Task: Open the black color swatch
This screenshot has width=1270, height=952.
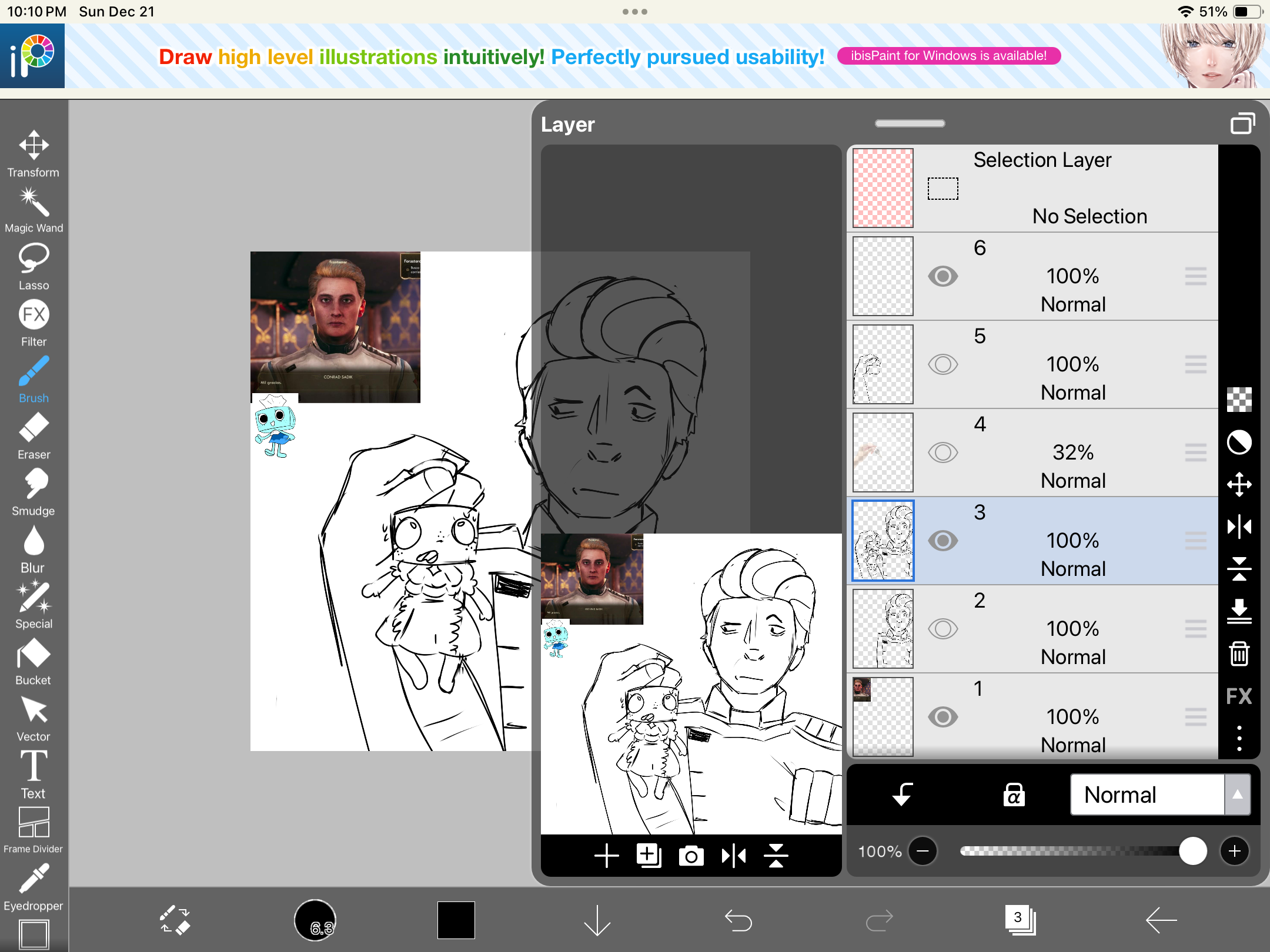Action: click(x=456, y=920)
